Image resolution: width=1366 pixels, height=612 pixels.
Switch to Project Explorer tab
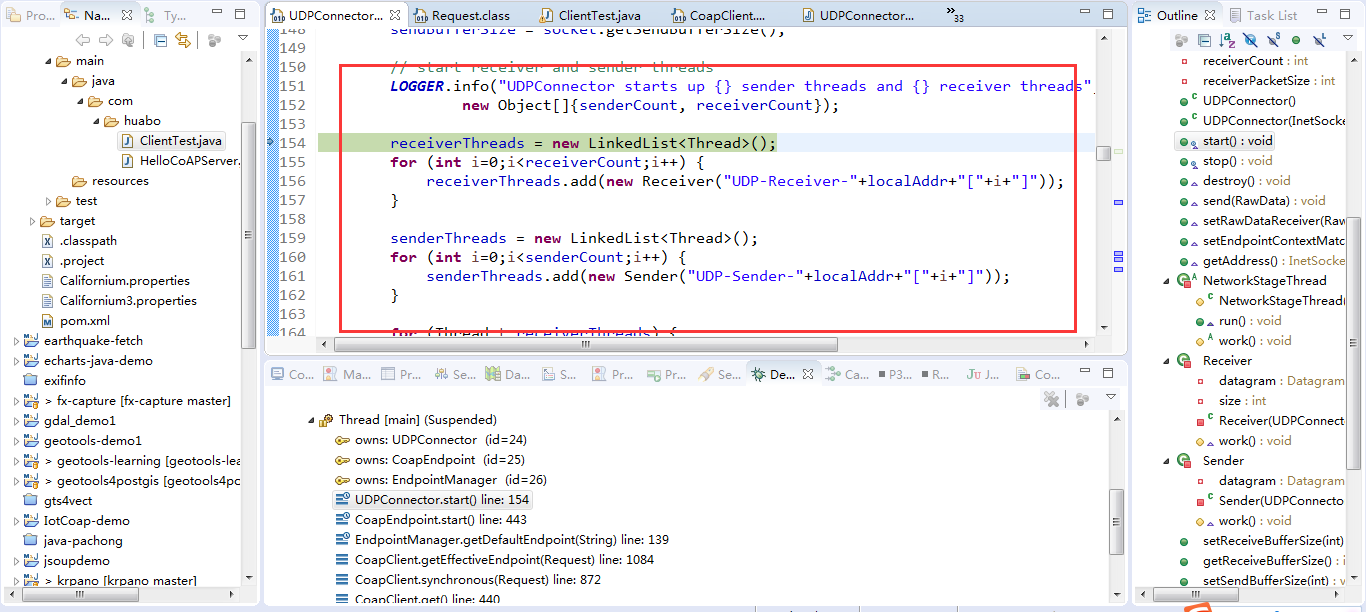30,15
